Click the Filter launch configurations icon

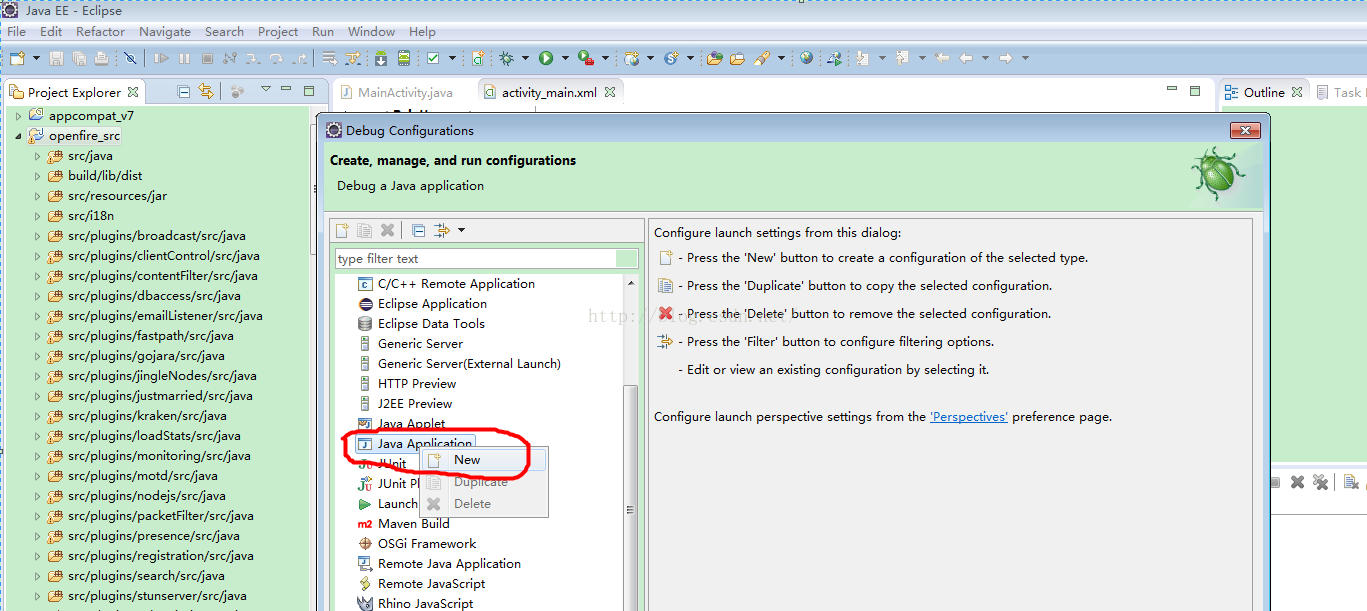(442, 230)
